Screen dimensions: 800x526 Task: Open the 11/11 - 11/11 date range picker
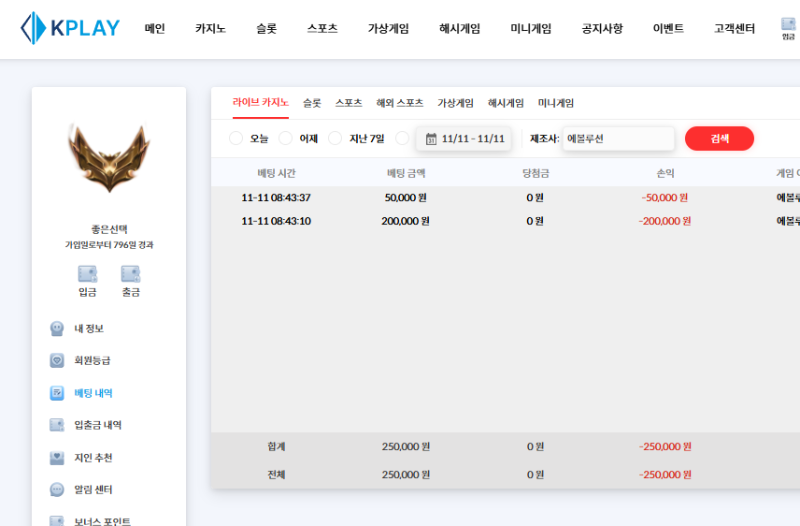tap(473, 139)
